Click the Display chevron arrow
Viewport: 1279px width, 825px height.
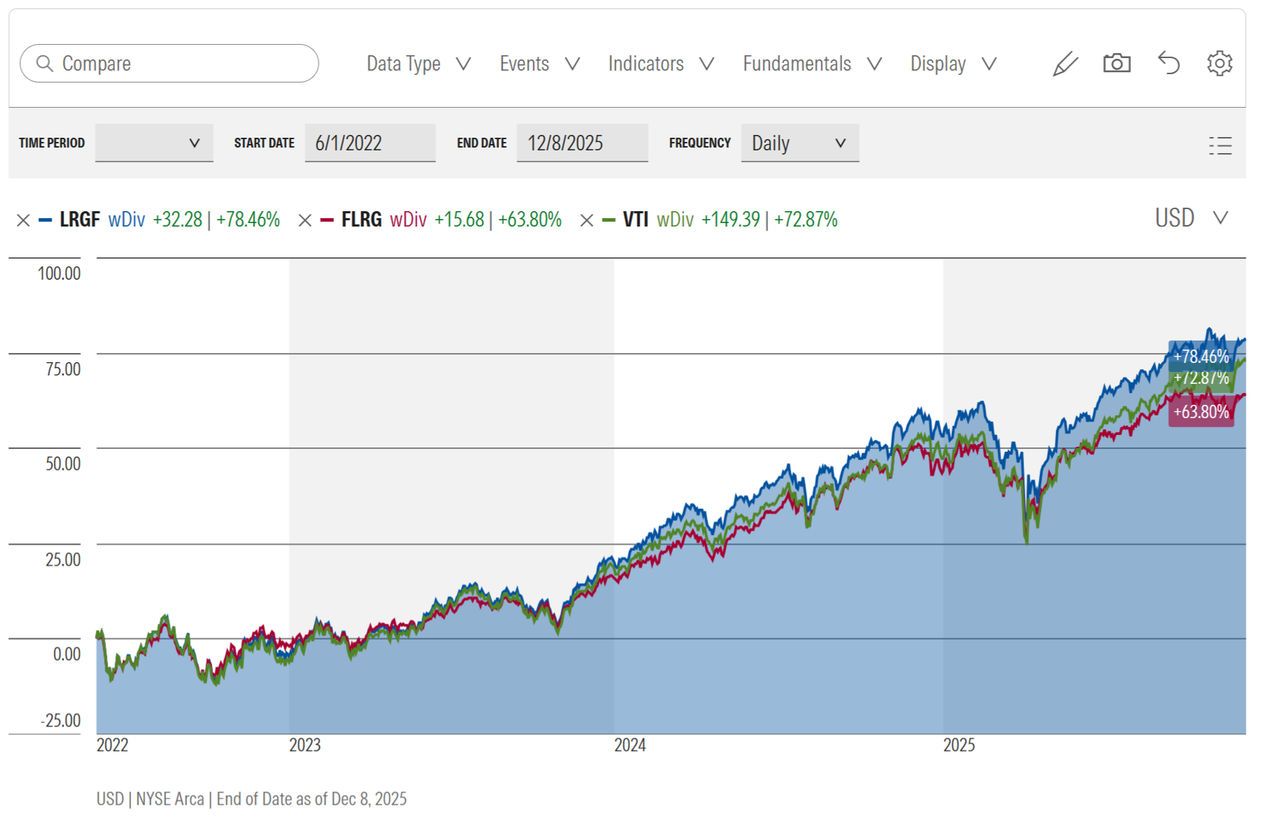tap(989, 64)
